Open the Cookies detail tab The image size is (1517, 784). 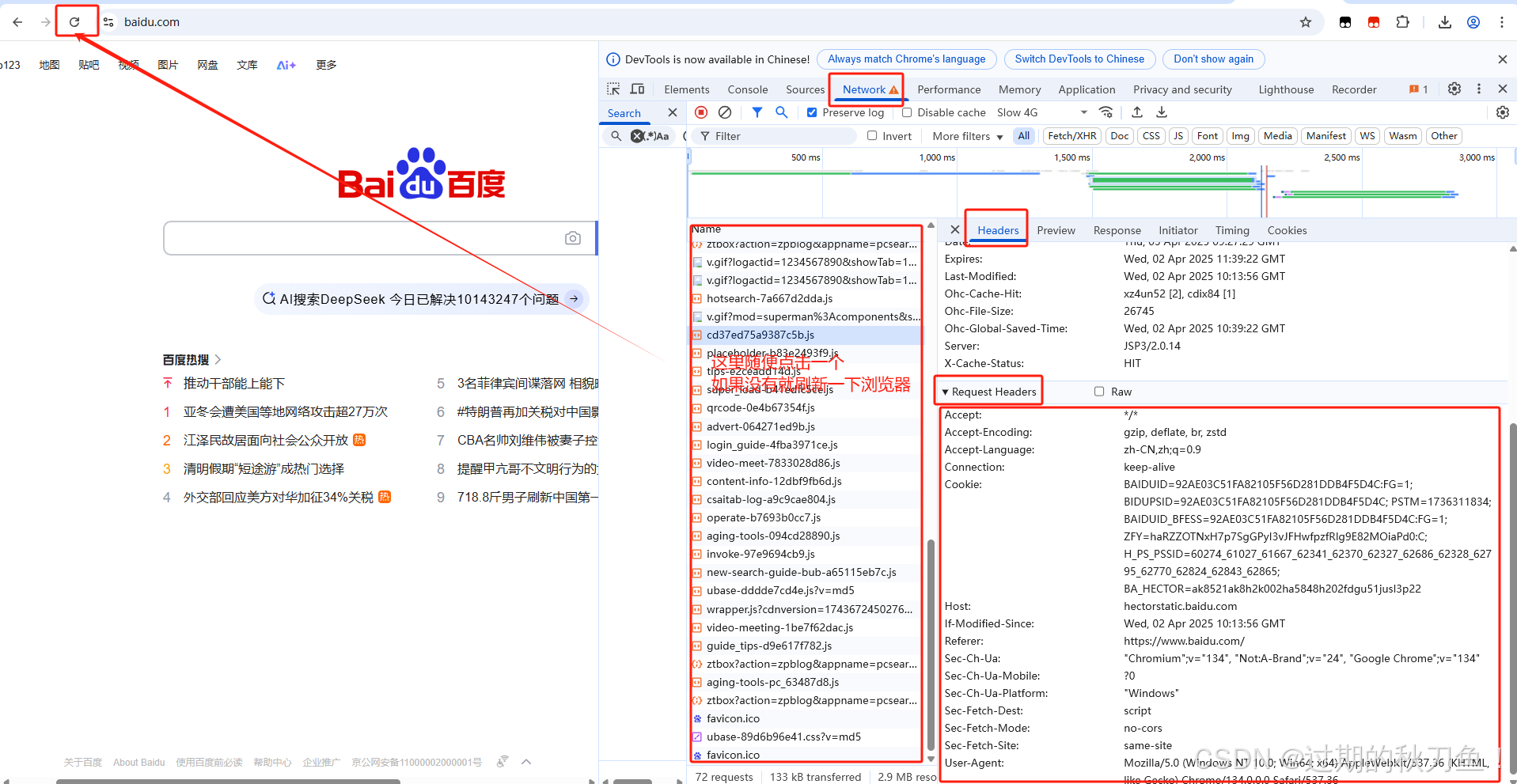pos(1287,230)
